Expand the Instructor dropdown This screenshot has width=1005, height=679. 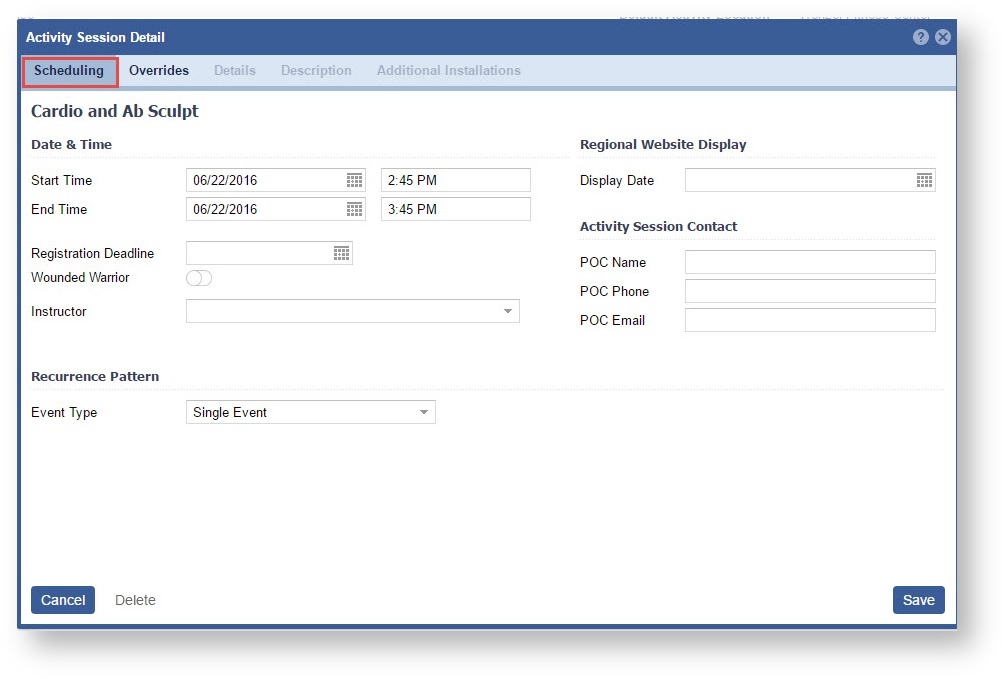pyautogui.click(x=508, y=312)
